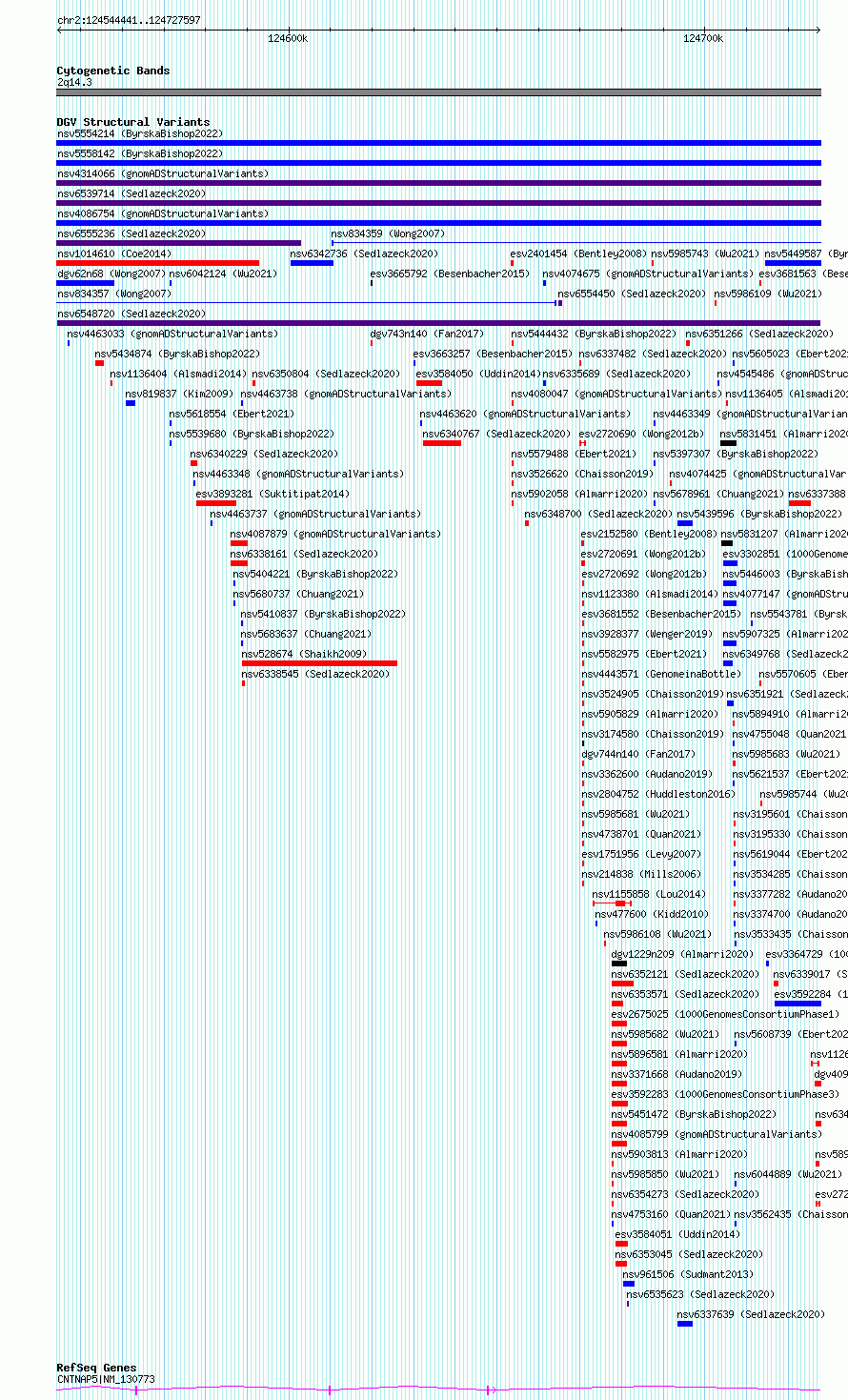Click variant label nsv6335689 (Sedlazeck2020)
This screenshot has height=1400, width=848.
click(617, 375)
